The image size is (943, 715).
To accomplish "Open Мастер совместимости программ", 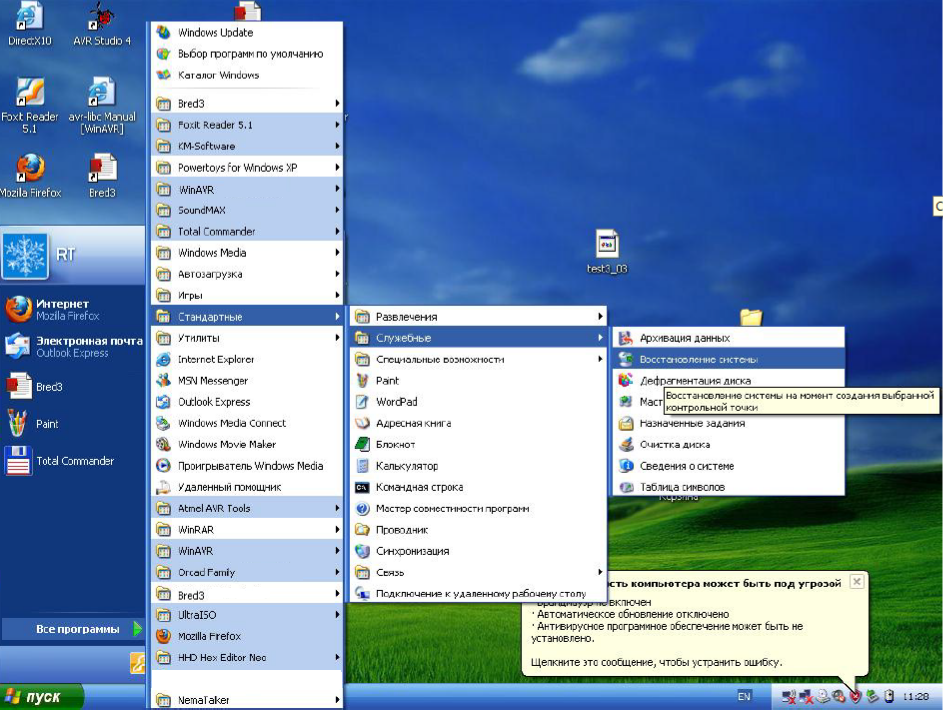I will (478, 508).
